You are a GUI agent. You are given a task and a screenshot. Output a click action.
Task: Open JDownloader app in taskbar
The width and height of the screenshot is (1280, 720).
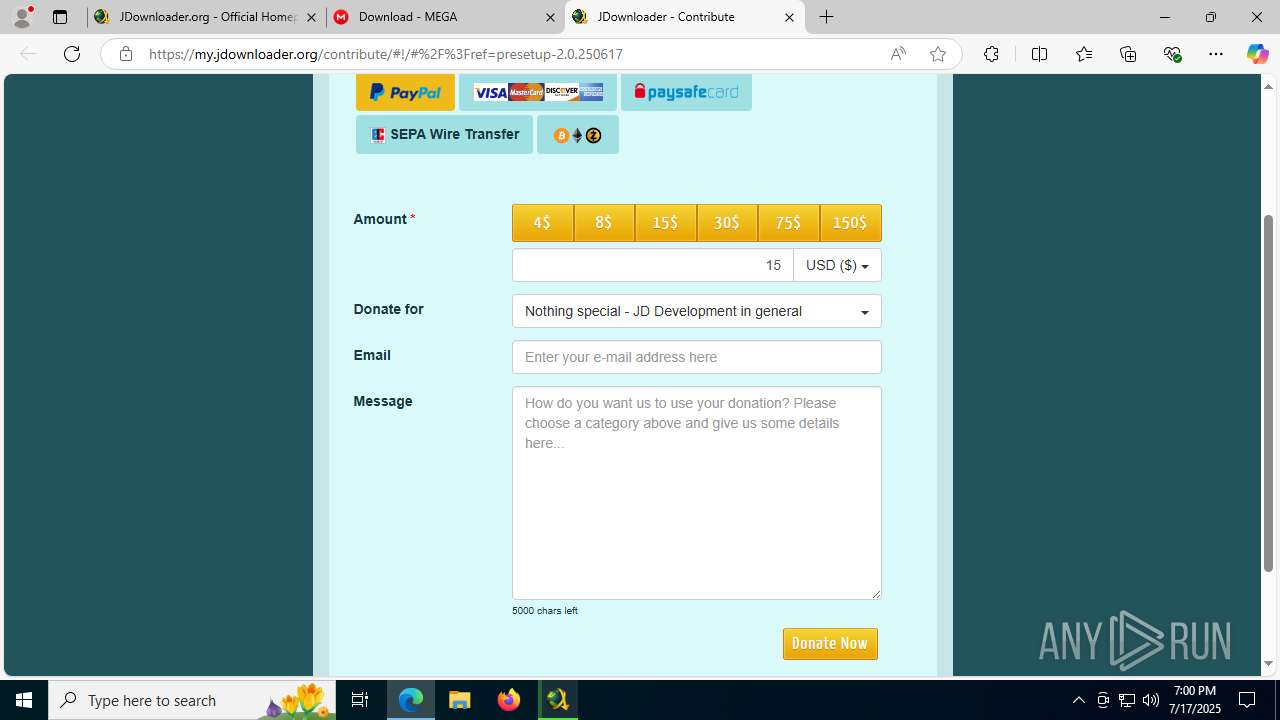(x=558, y=700)
